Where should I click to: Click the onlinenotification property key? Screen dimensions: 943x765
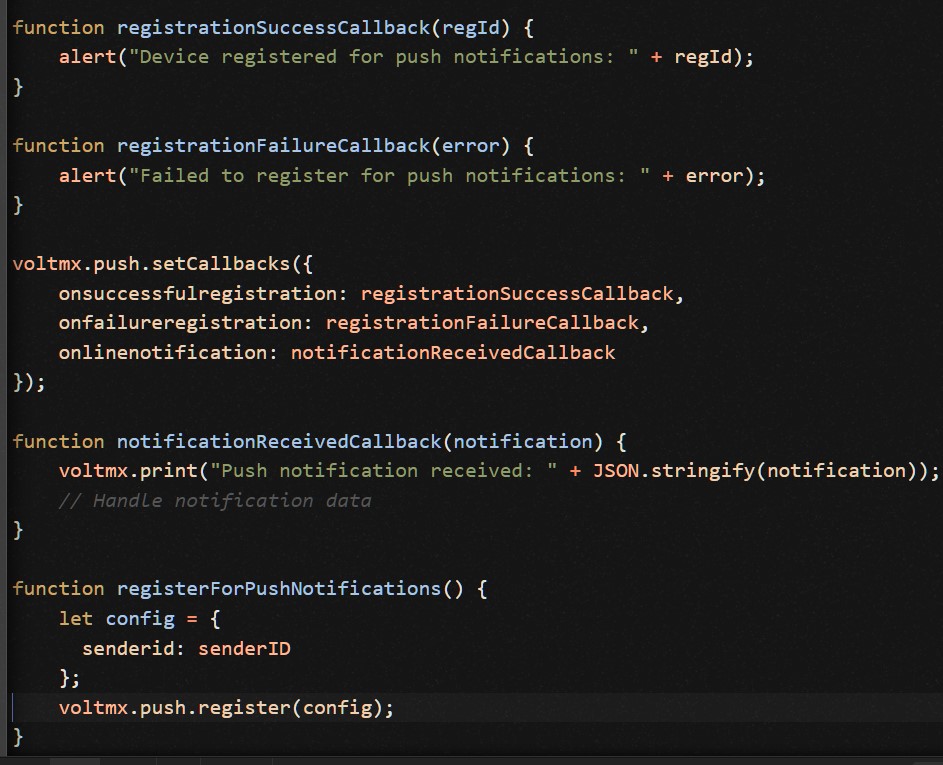tap(163, 352)
